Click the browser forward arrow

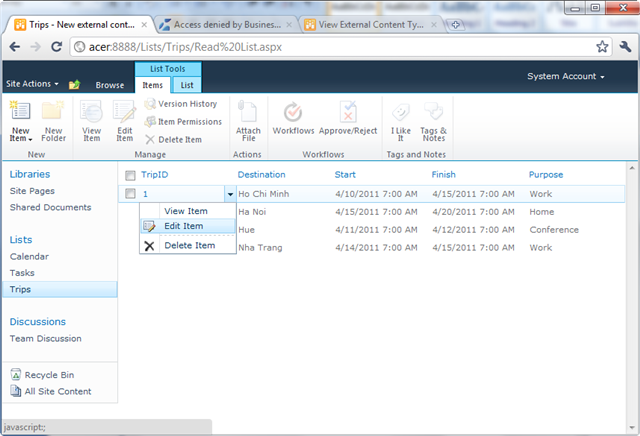(x=36, y=47)
